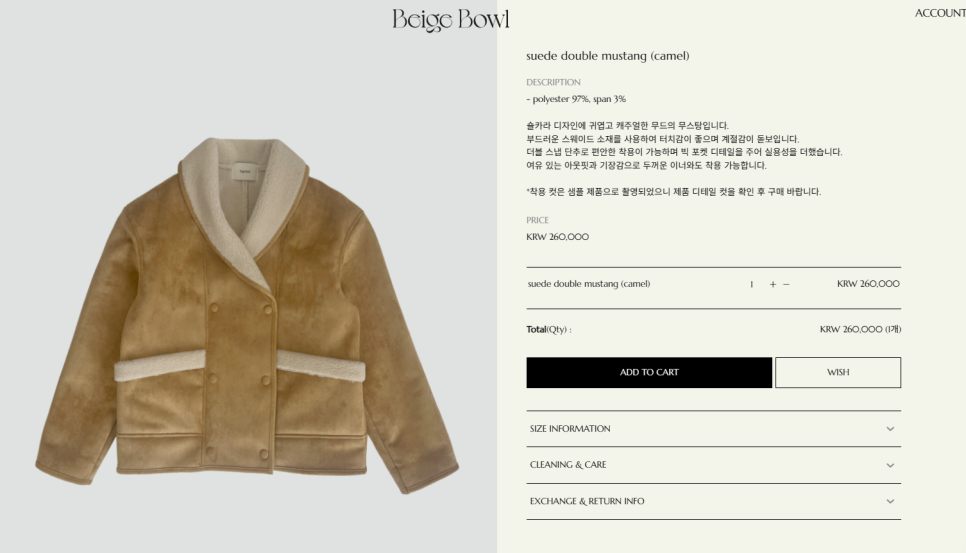Open the ACCOUNT menu
966x553 pixels.
(x=940, y=13)
